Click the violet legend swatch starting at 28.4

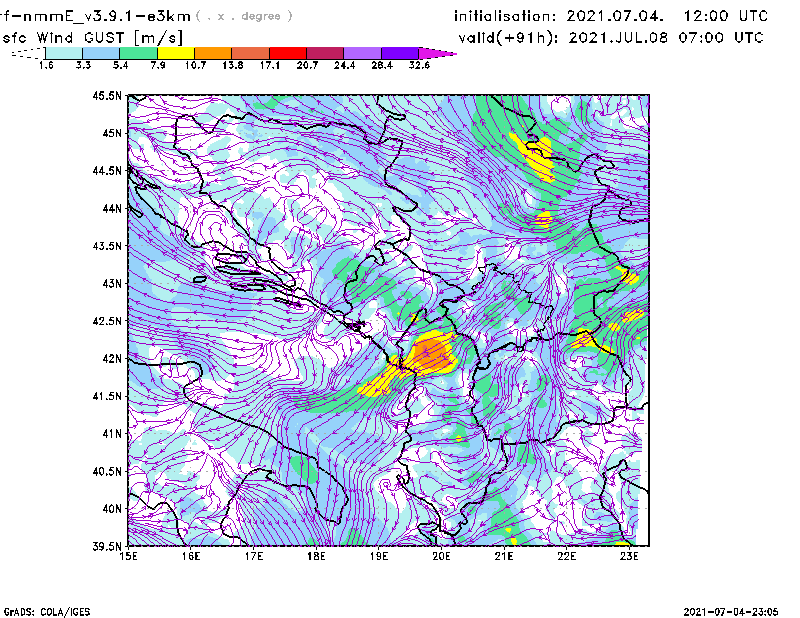coord(399,53)
